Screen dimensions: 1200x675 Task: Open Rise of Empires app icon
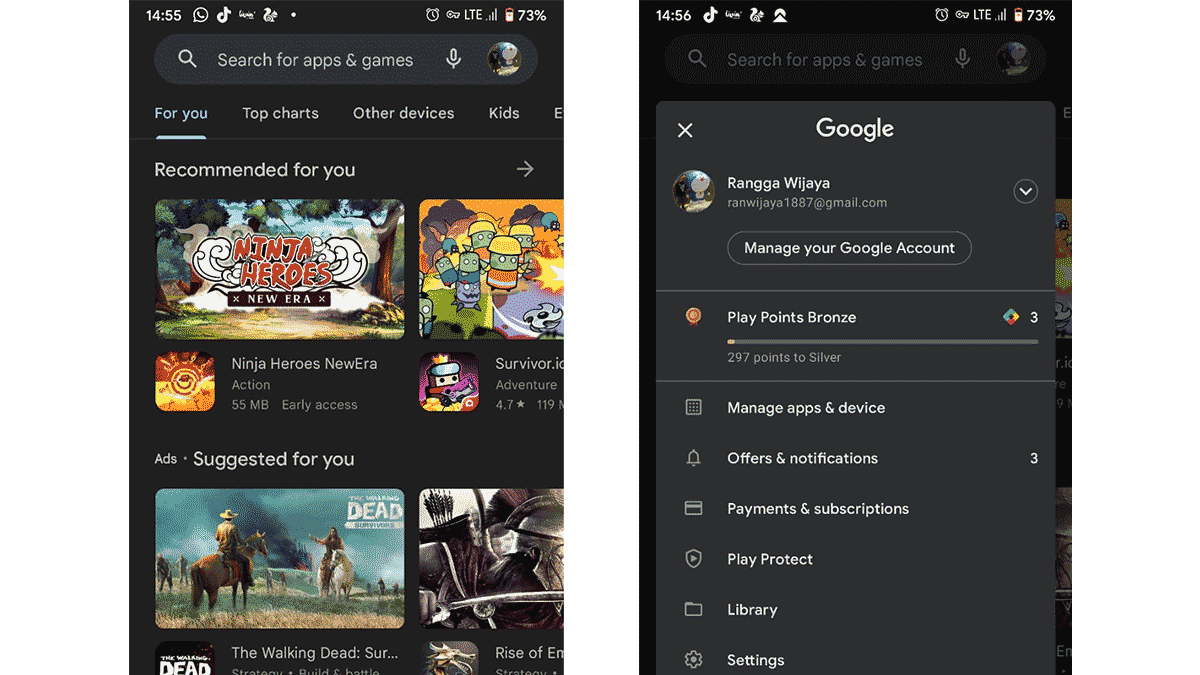click(449, 658)
